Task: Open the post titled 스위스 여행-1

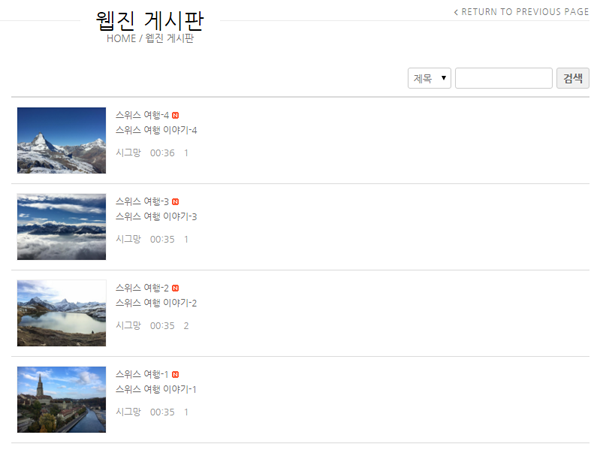Action: point(142,374)
